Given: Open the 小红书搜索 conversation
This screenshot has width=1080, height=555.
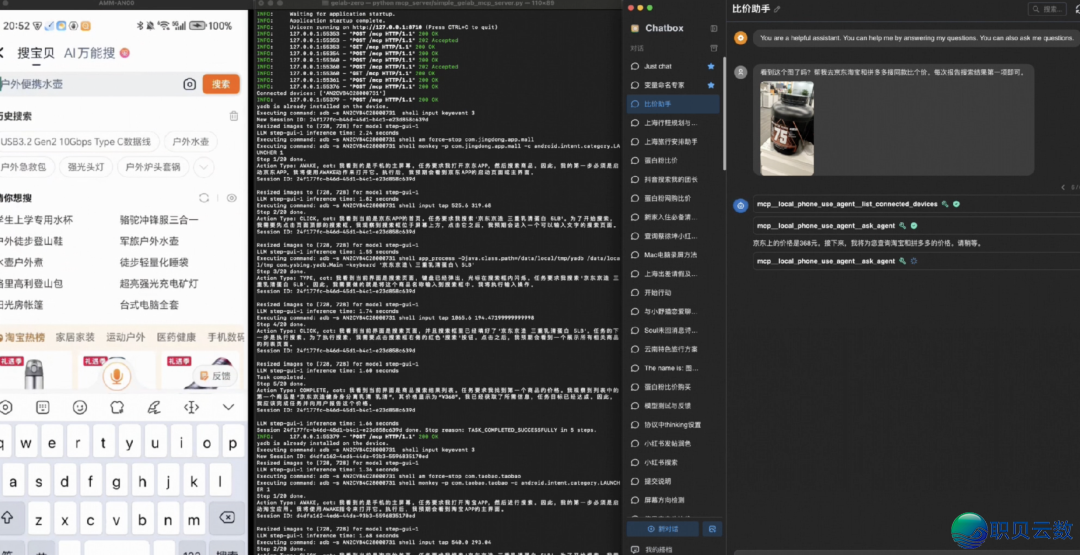Looking at the screenshot, I should tap(672, 462).
